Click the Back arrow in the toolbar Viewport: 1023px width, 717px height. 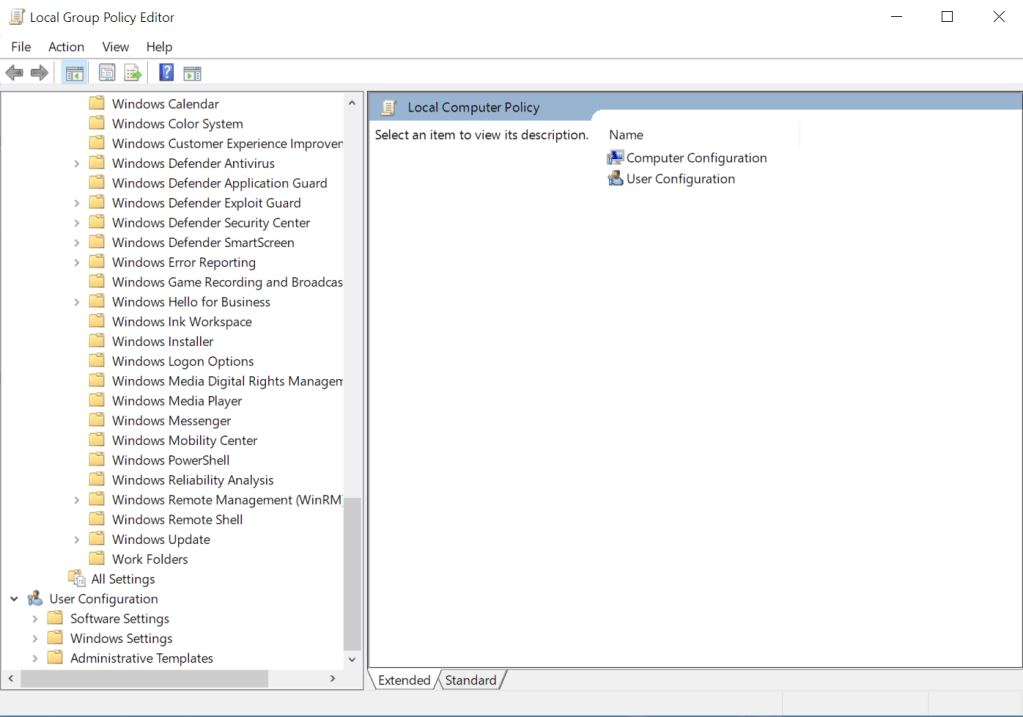(x=14, y=73)
